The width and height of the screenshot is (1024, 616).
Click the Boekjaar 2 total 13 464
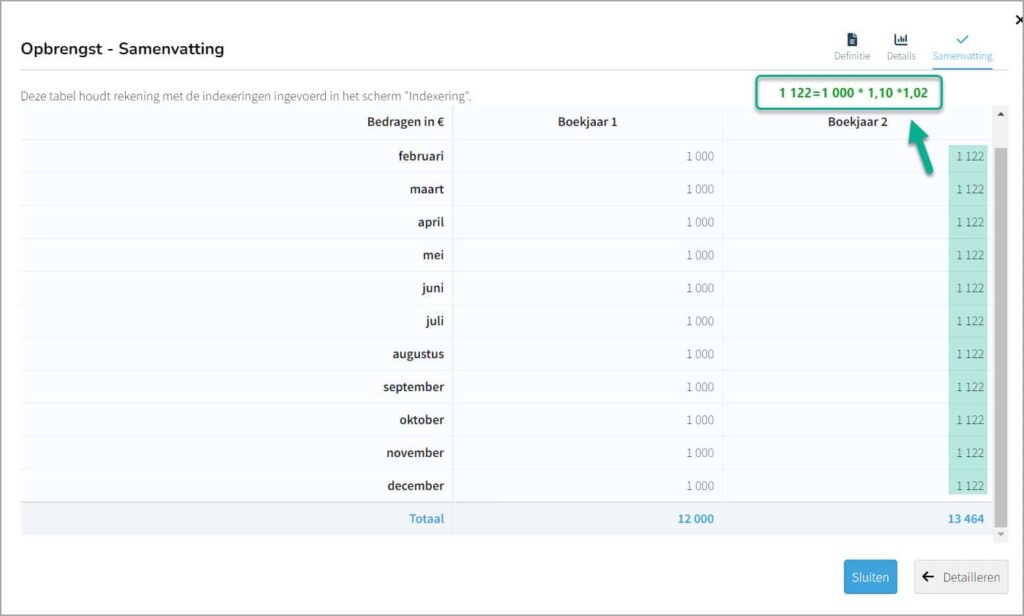(965, 519)
